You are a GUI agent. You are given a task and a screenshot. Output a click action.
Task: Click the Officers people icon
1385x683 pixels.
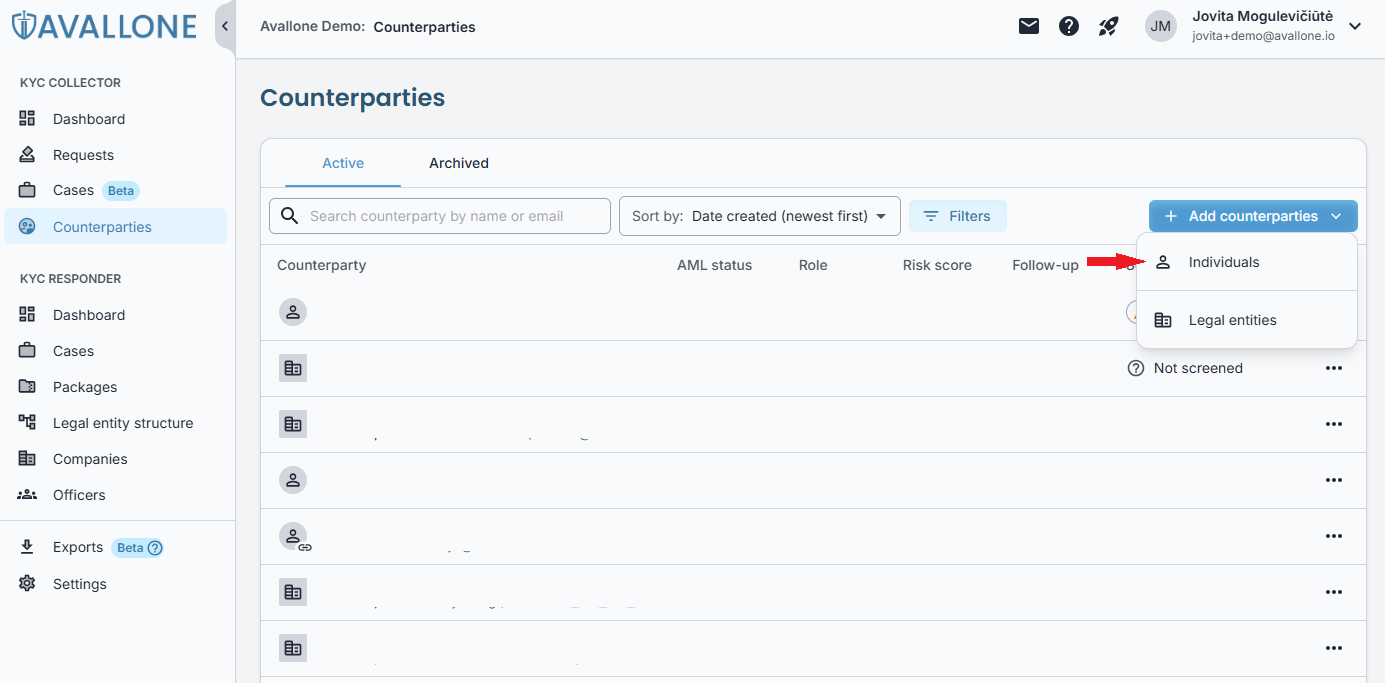pos(28,495)
